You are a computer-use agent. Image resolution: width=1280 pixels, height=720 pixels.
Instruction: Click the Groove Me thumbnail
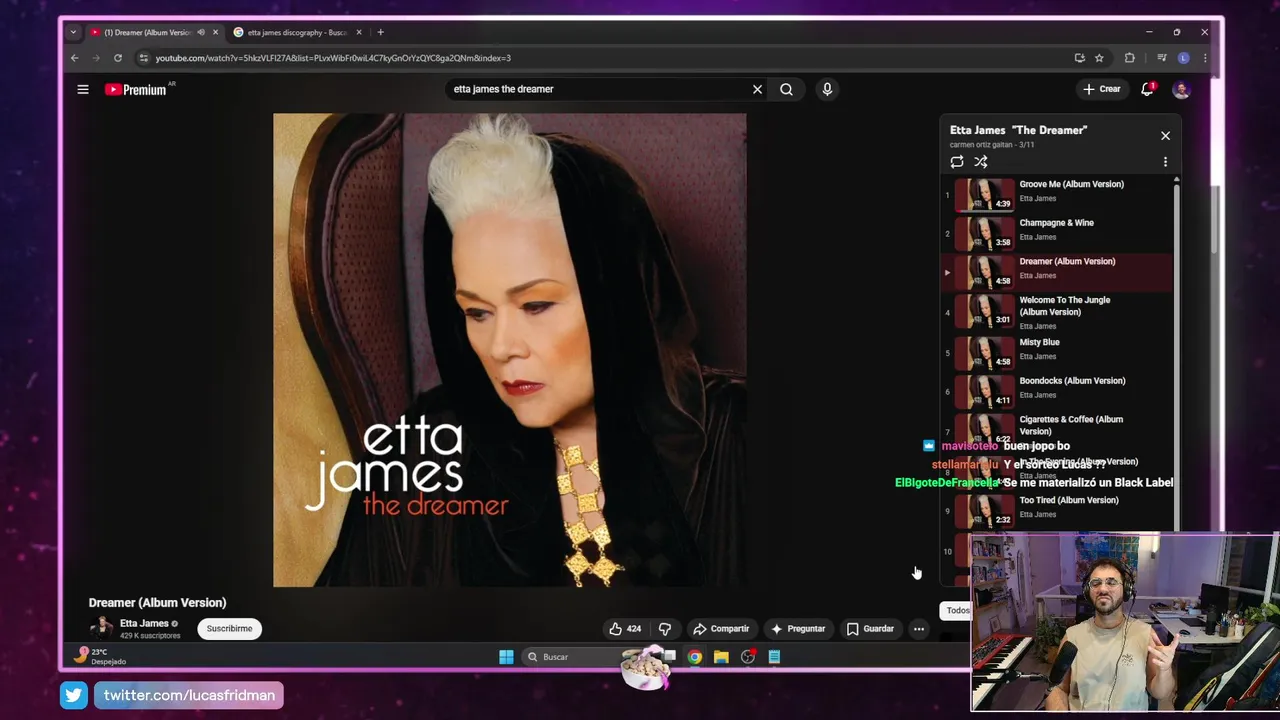(x=984, y=194)
